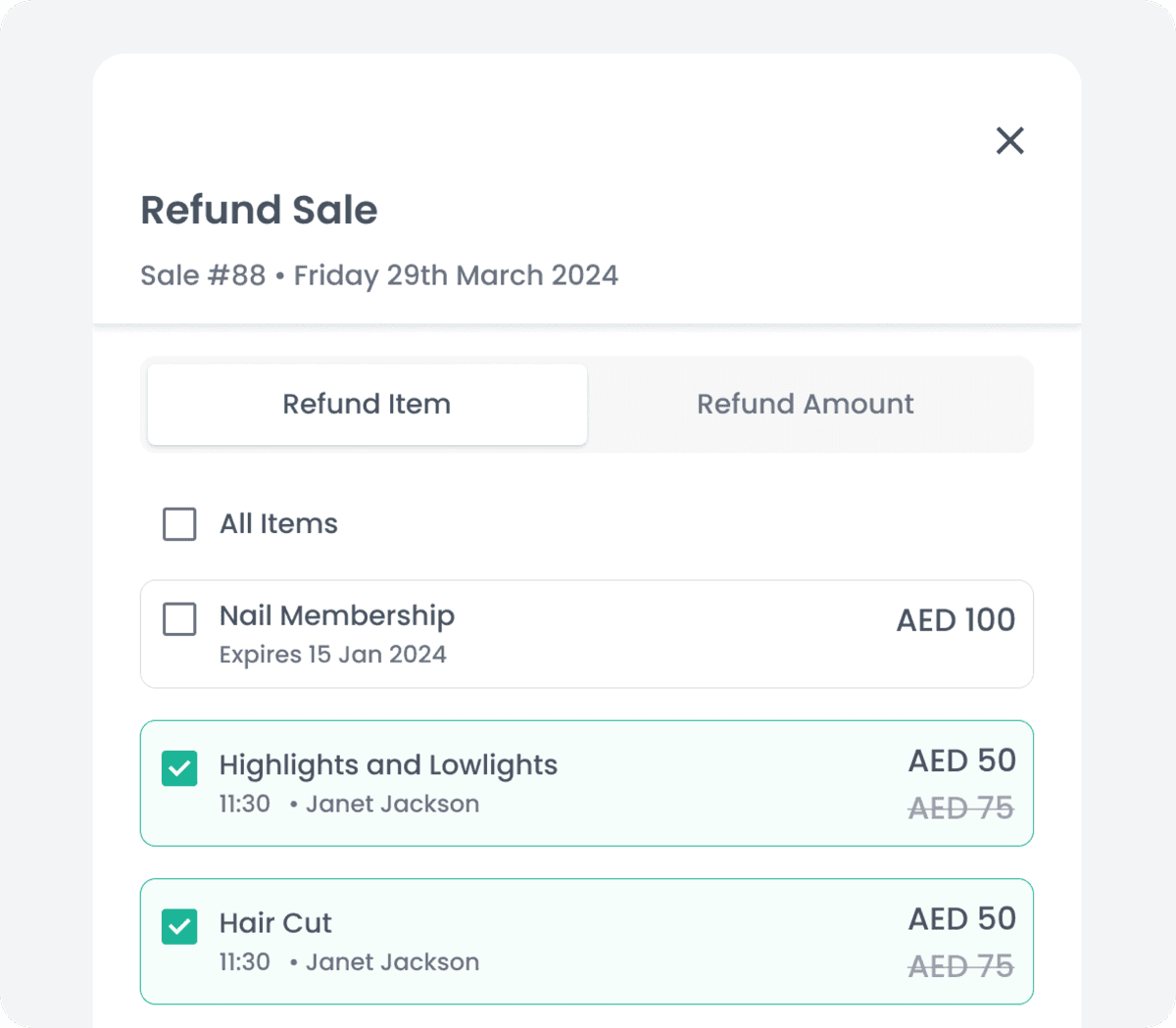Image resolution: width=1176 pixels, height=1028 pixels.
Task: Click the struck-through AED 75 price
Action: tap(961, 808)
